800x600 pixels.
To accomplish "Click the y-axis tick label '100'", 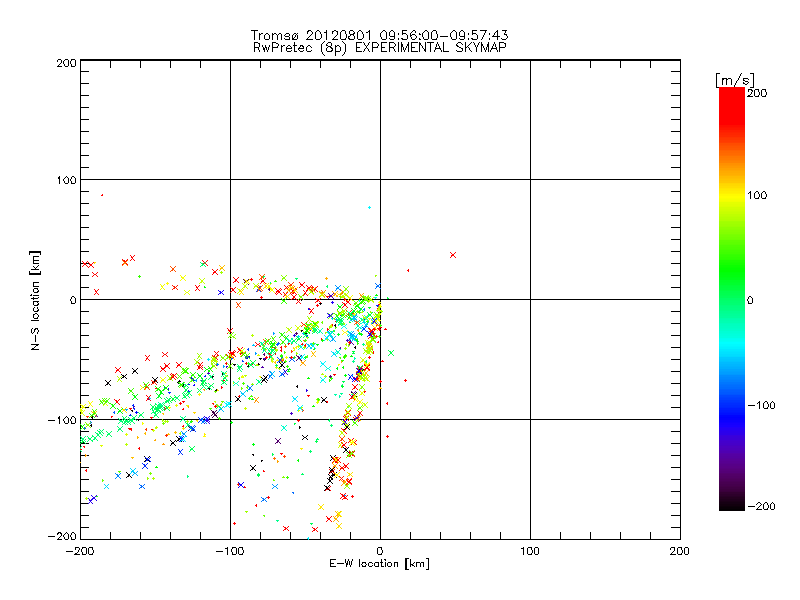I will point(66,180).
